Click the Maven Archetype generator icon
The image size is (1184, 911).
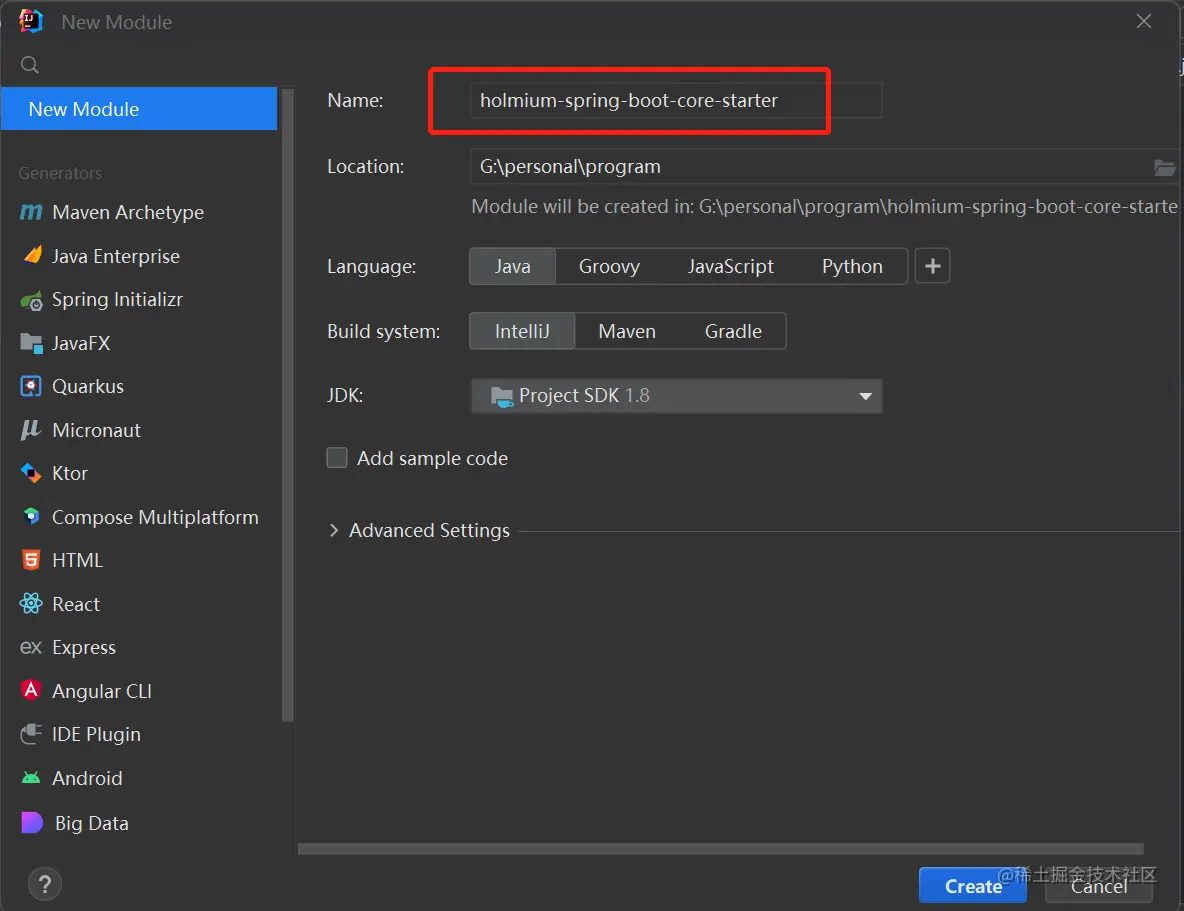[x=31, y=213]
